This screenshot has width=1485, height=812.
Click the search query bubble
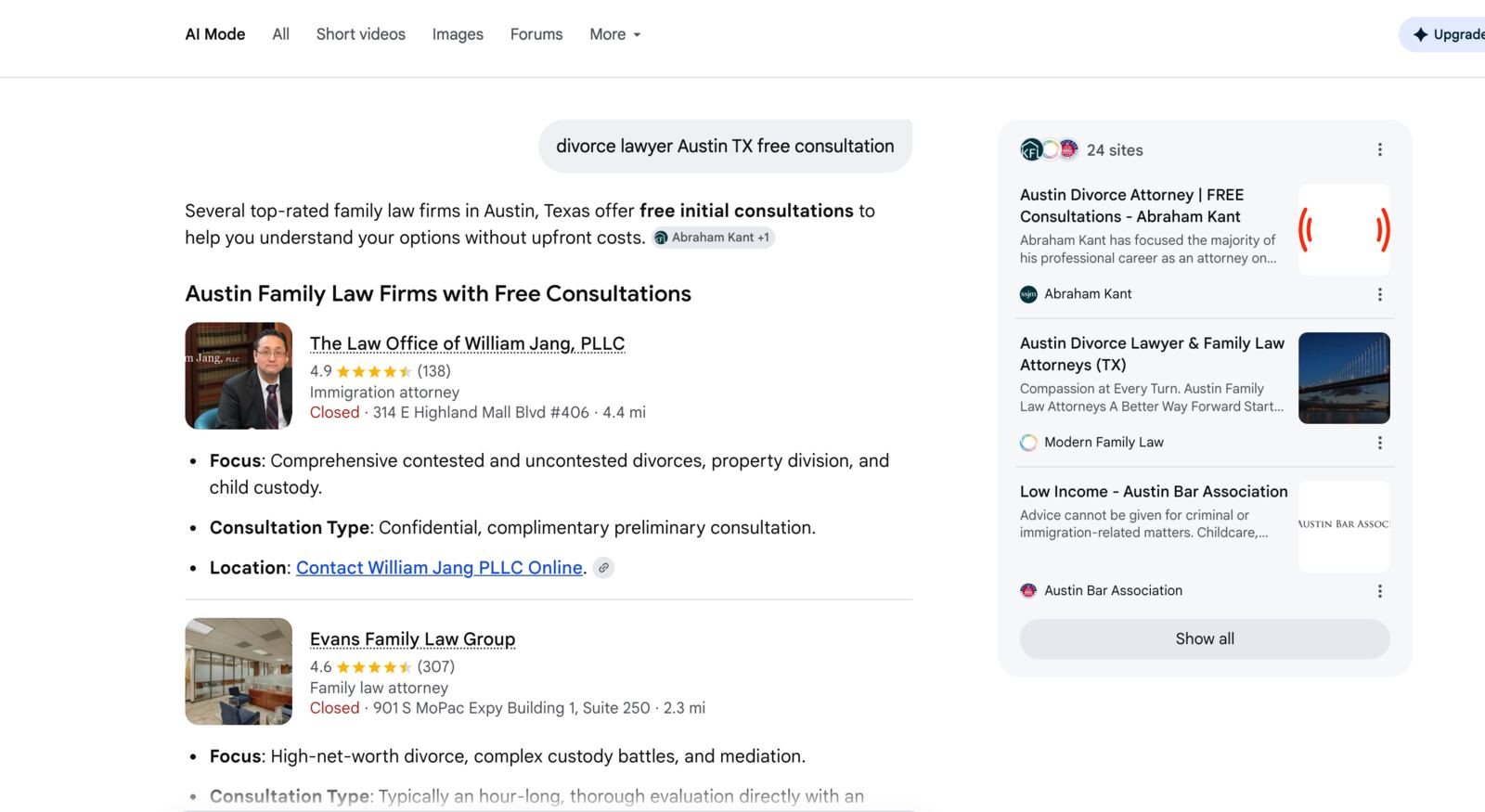[725, 146]
